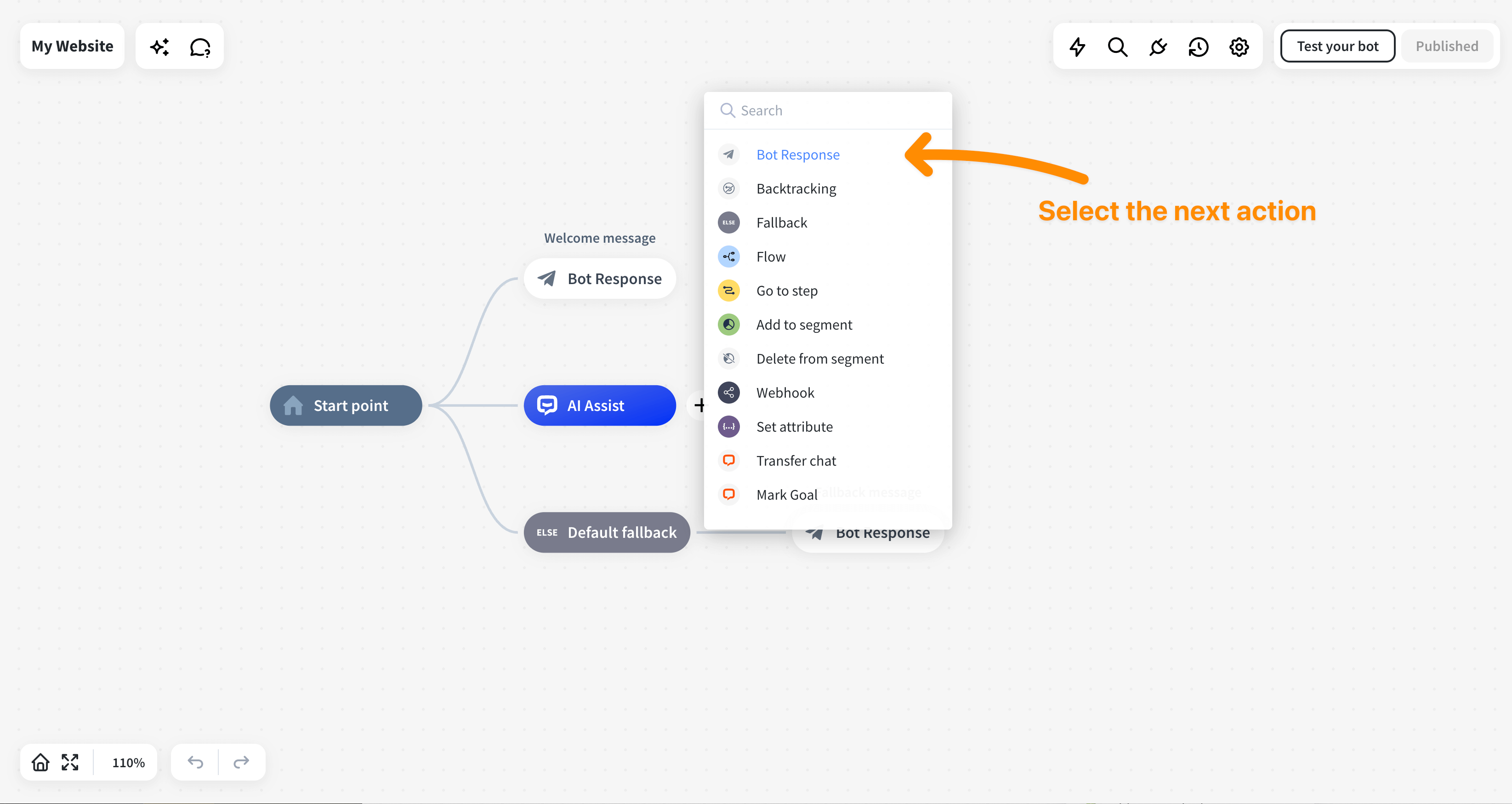
Task: Click the ELSE Fallback icon in the list
Action: tap(728, 222)
